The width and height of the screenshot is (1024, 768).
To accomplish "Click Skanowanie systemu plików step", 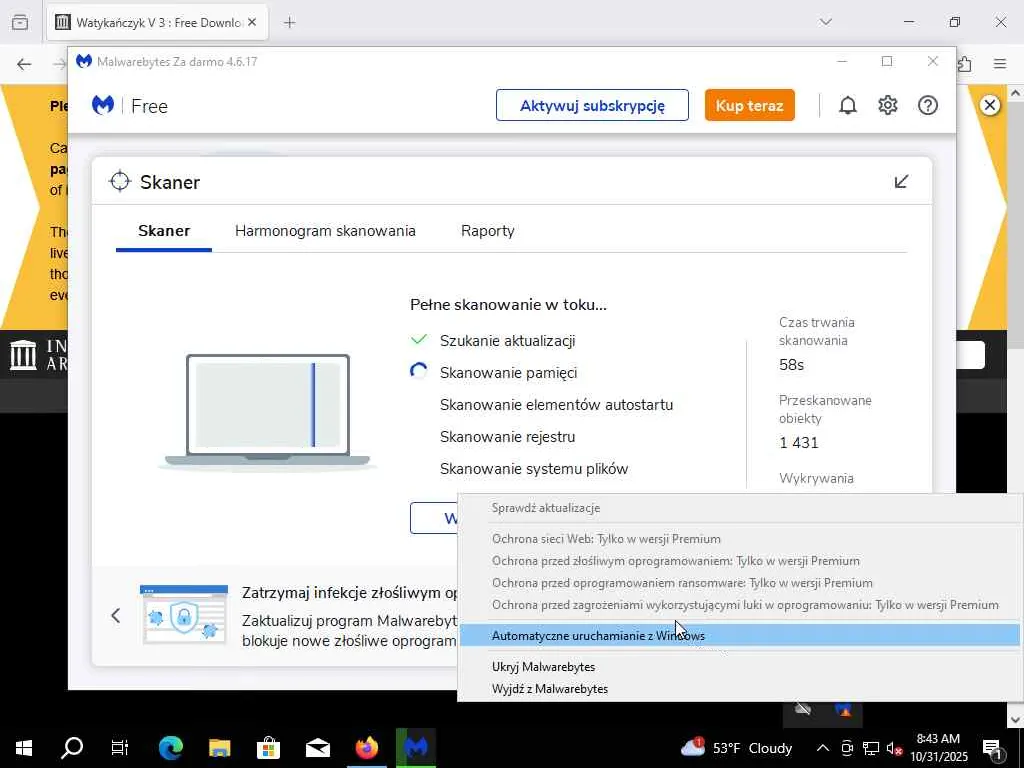I will (534, 468).
